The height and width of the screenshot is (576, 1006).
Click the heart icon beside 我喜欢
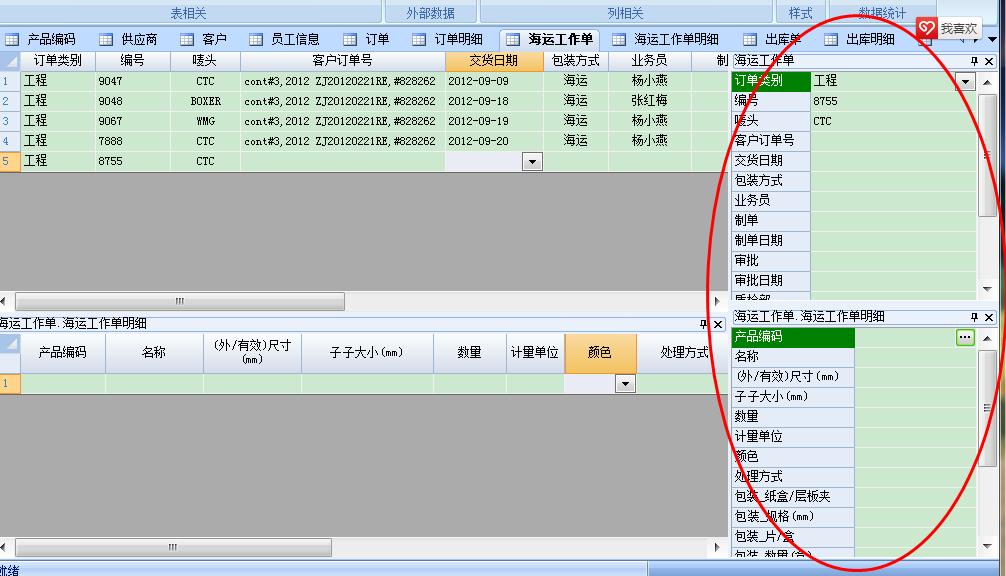click(x=927, y=29)
